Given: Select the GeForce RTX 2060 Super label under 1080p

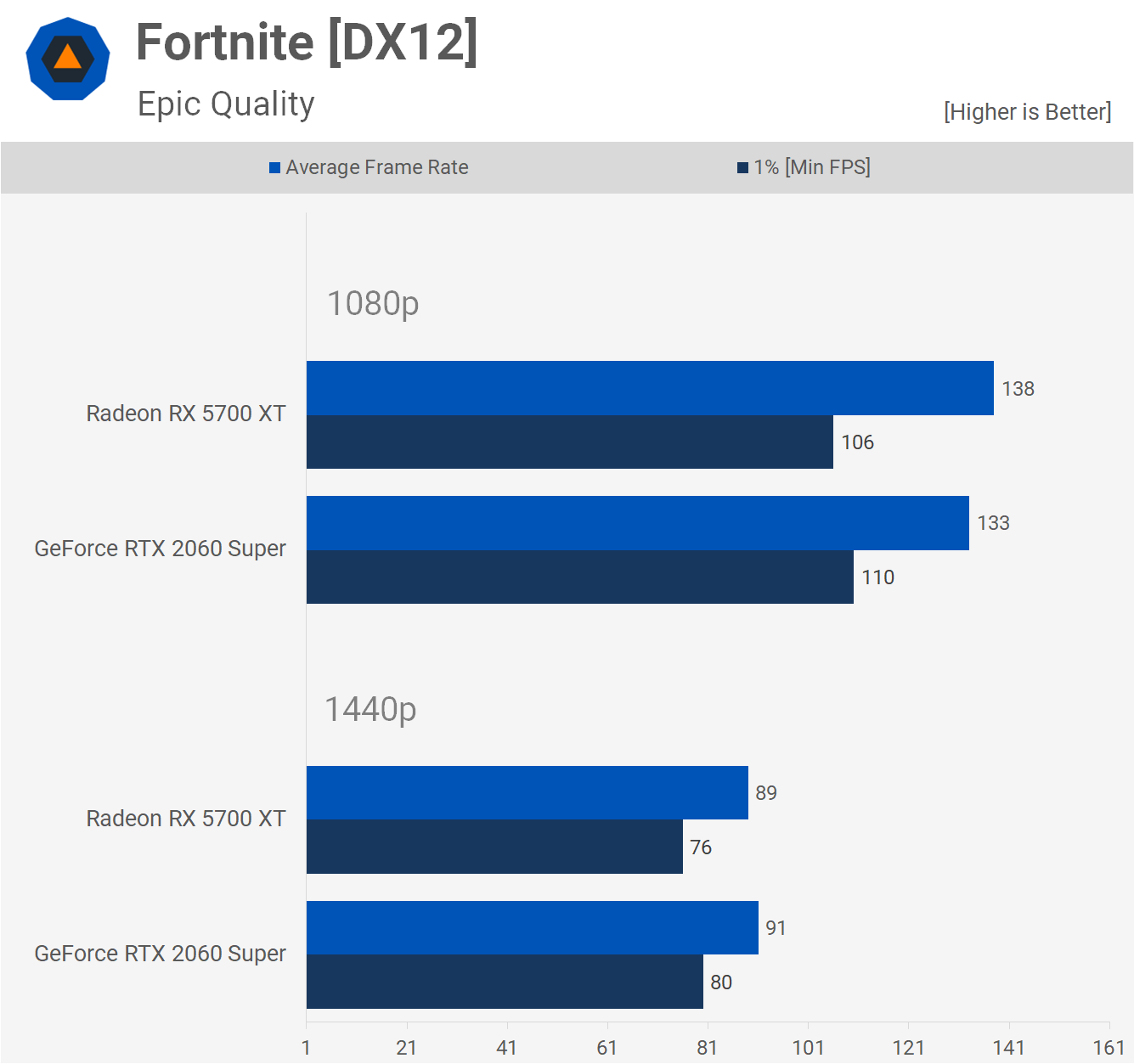Looking at the screenshot, I should tap(161, 549).
